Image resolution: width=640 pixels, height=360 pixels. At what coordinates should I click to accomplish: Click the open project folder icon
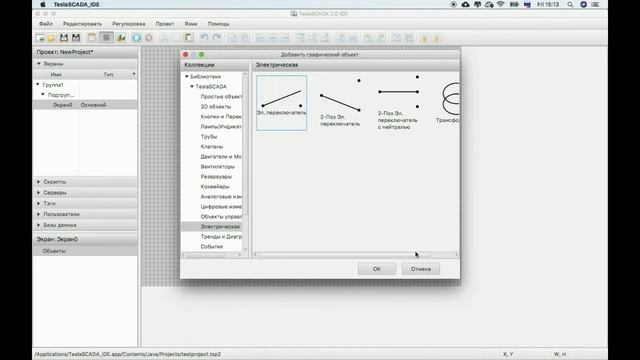click(x=51, y=38)
